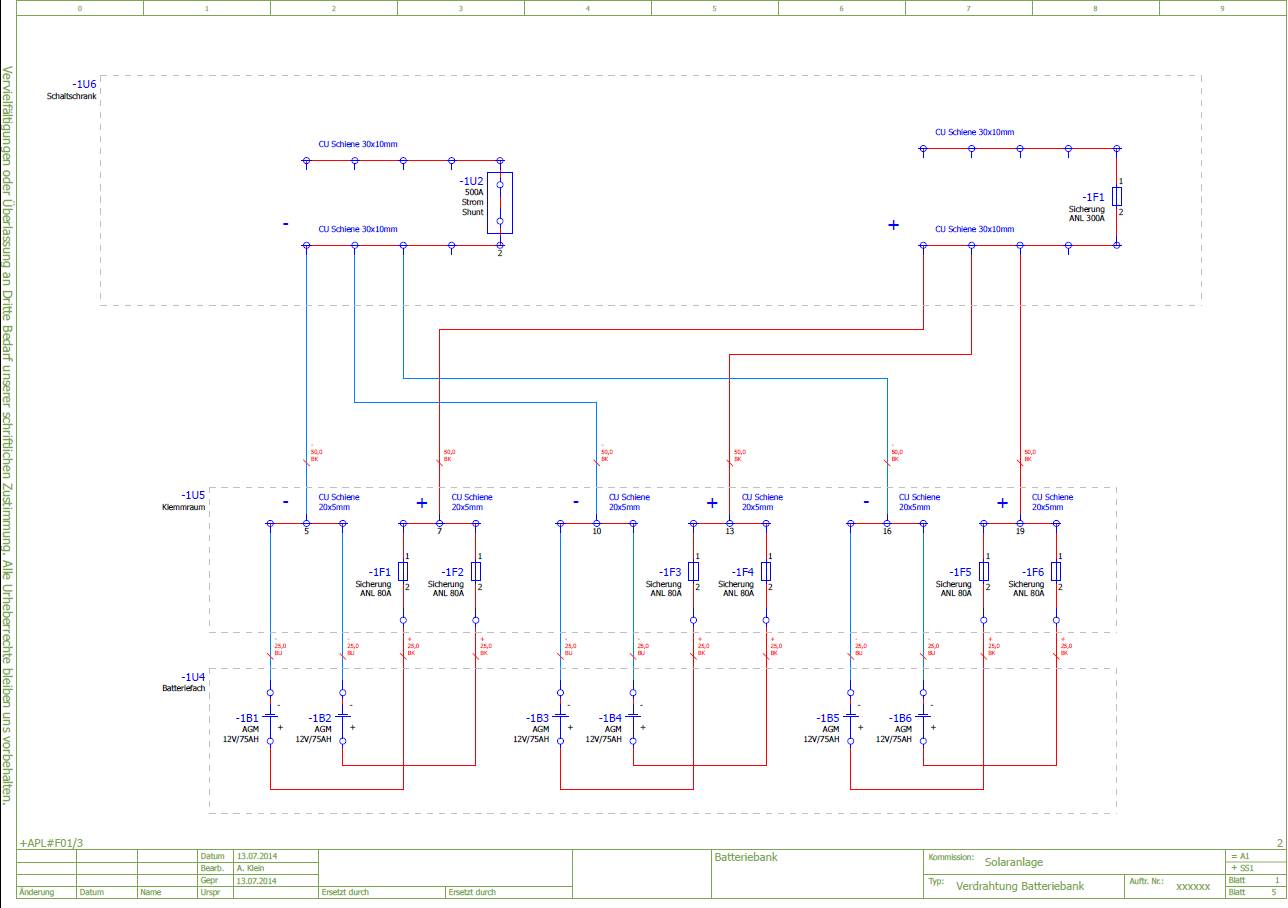Image resolution: width=1288 pixels, height=908 pixels.
Task: Select the blue minus sign in Schaltschrank
Action: coord(286,224)
